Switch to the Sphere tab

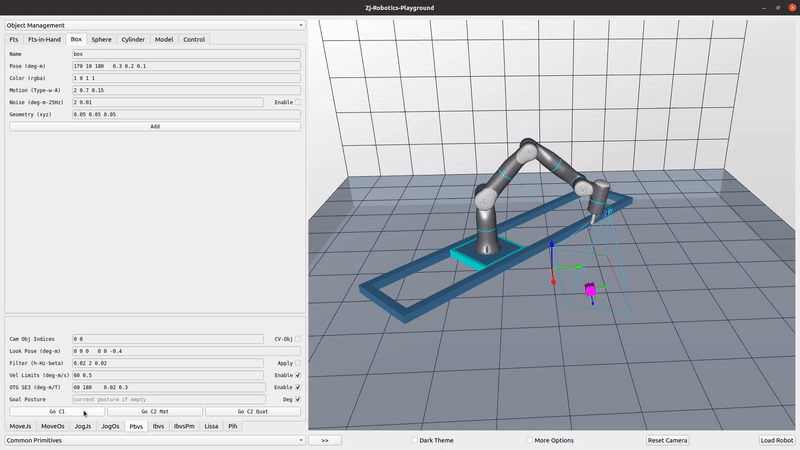point(102,39)
